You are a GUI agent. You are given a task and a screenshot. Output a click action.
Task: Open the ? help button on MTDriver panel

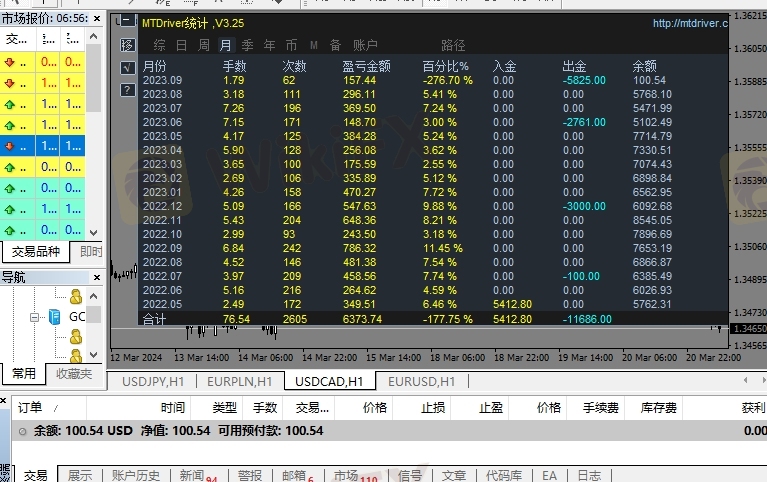(127, 90)
